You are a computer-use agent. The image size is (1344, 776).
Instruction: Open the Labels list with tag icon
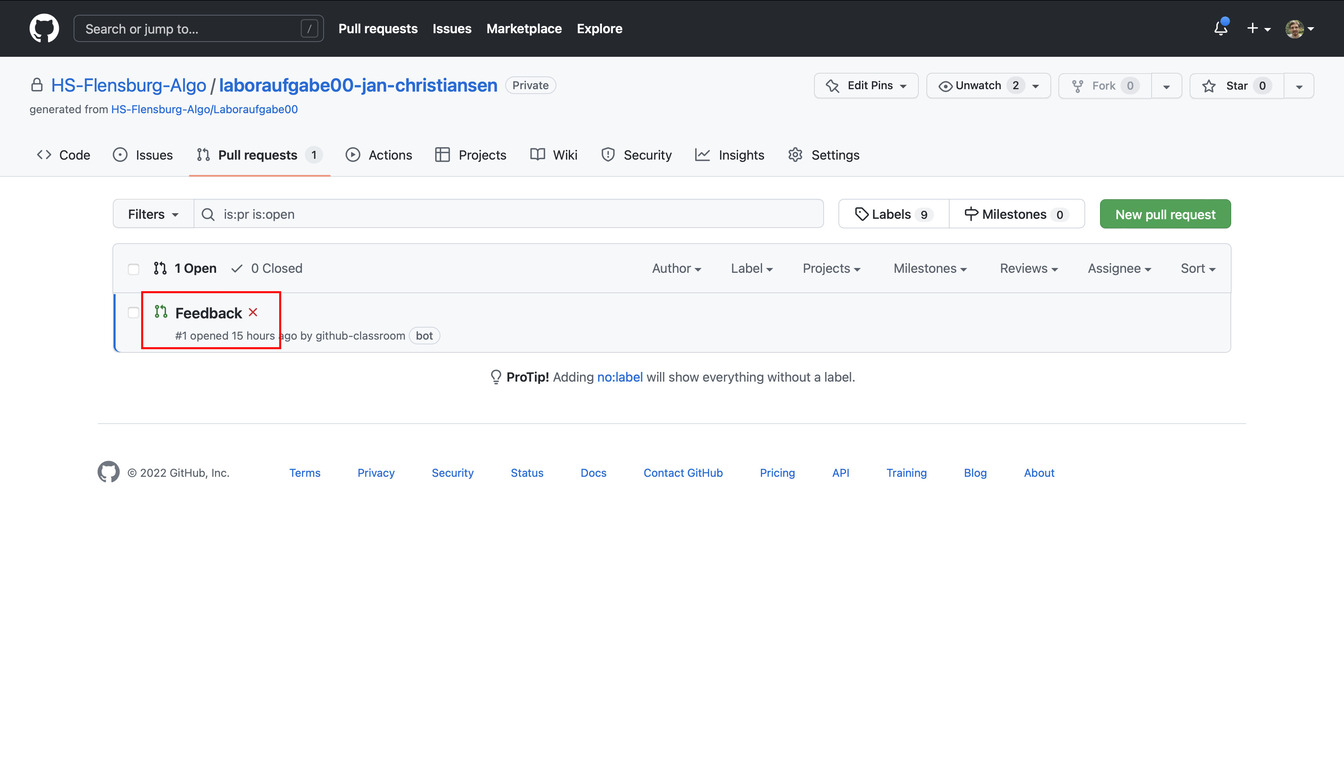(893, 214)
